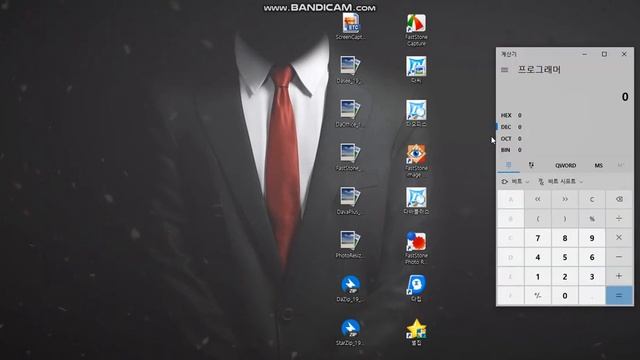Click digit 1 on calculator

(x=538, y=276)
